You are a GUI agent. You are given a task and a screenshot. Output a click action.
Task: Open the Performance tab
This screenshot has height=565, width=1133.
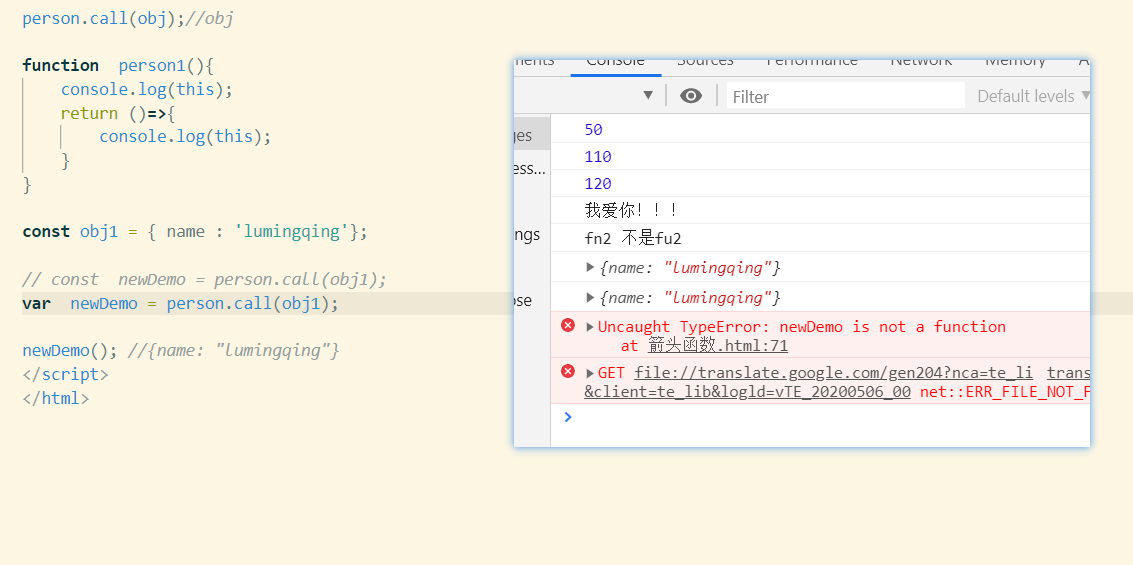[x=812, y=64]
